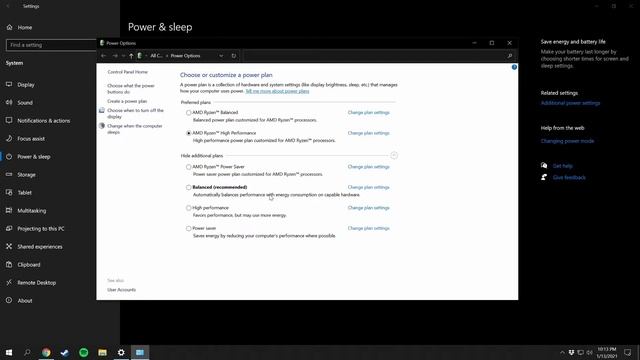The width and height of the screenshot is (640, 360).
Task: Open Storage settings page
Action: click(x=27, y=175)
